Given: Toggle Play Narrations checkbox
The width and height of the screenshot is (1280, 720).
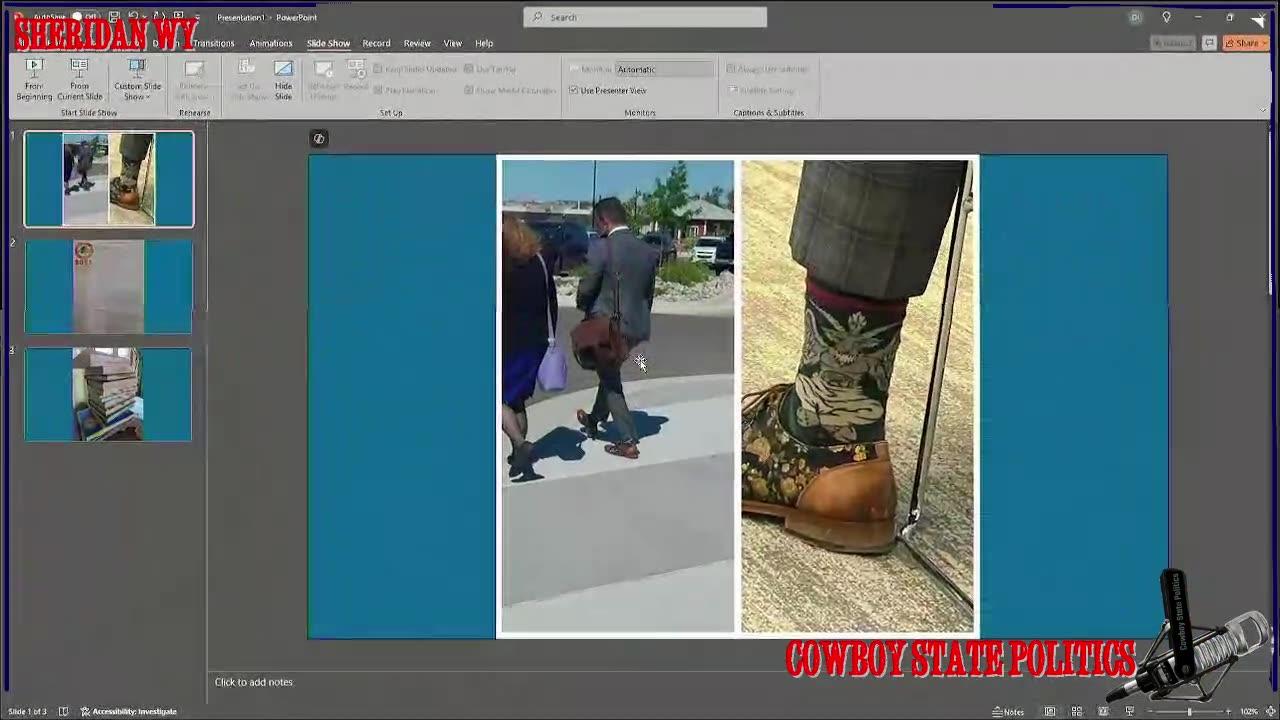Looking at the screenshot, I should click(x=405, y=90).
